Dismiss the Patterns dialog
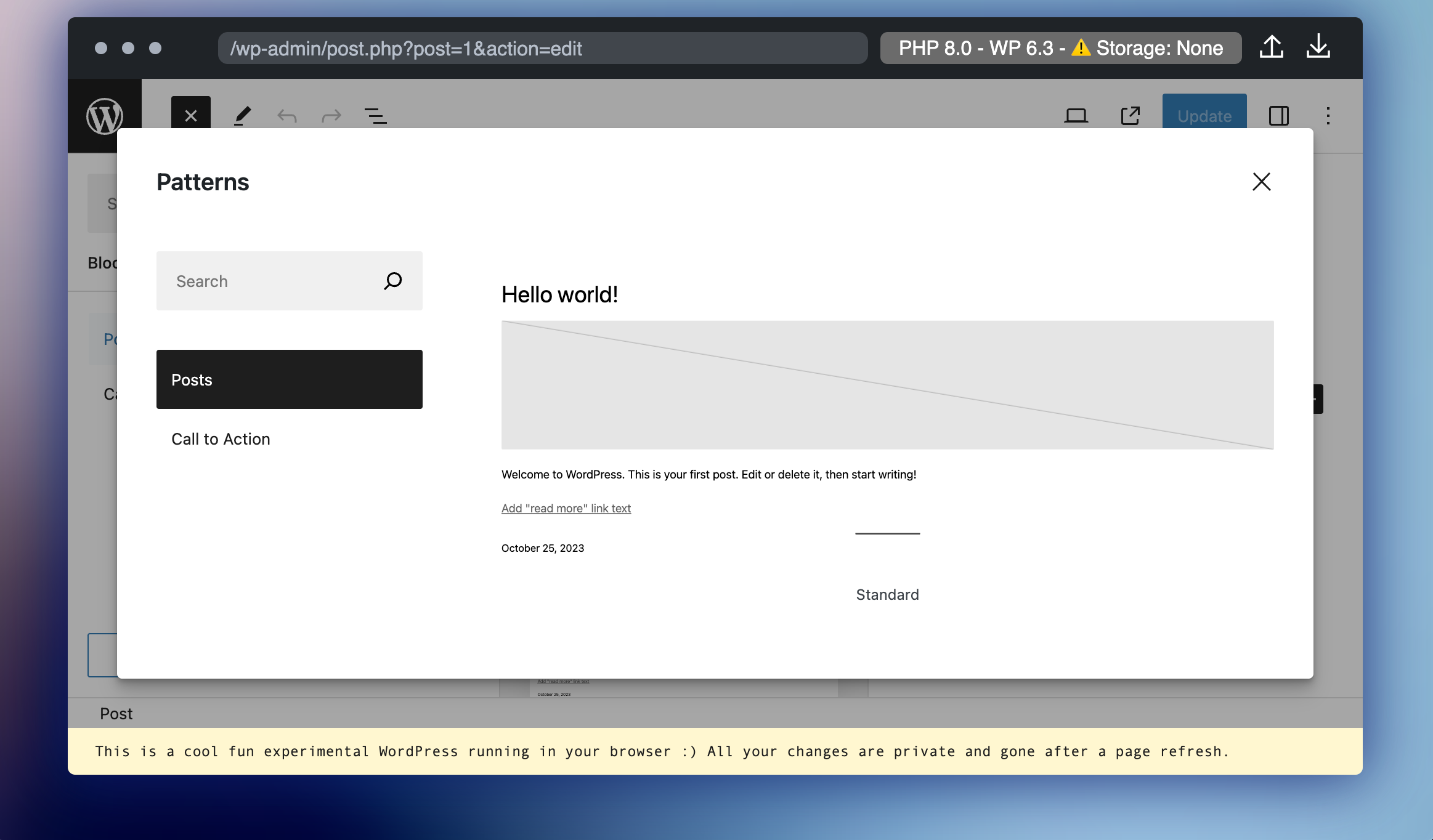 point(1261,181)
